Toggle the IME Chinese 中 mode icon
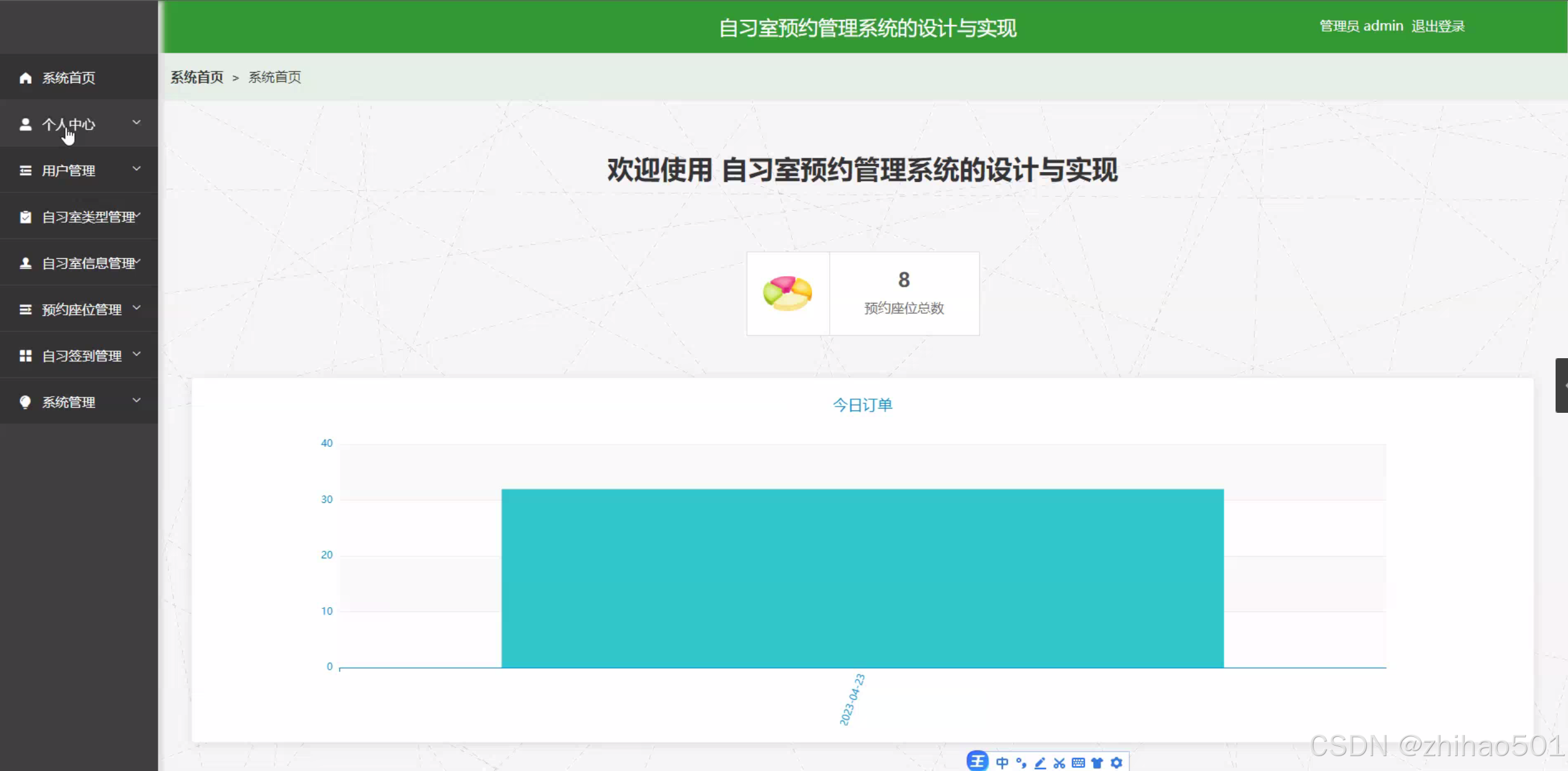Image resolution: width=1568 pixels, height=771 pixels. coord(1002,763)
